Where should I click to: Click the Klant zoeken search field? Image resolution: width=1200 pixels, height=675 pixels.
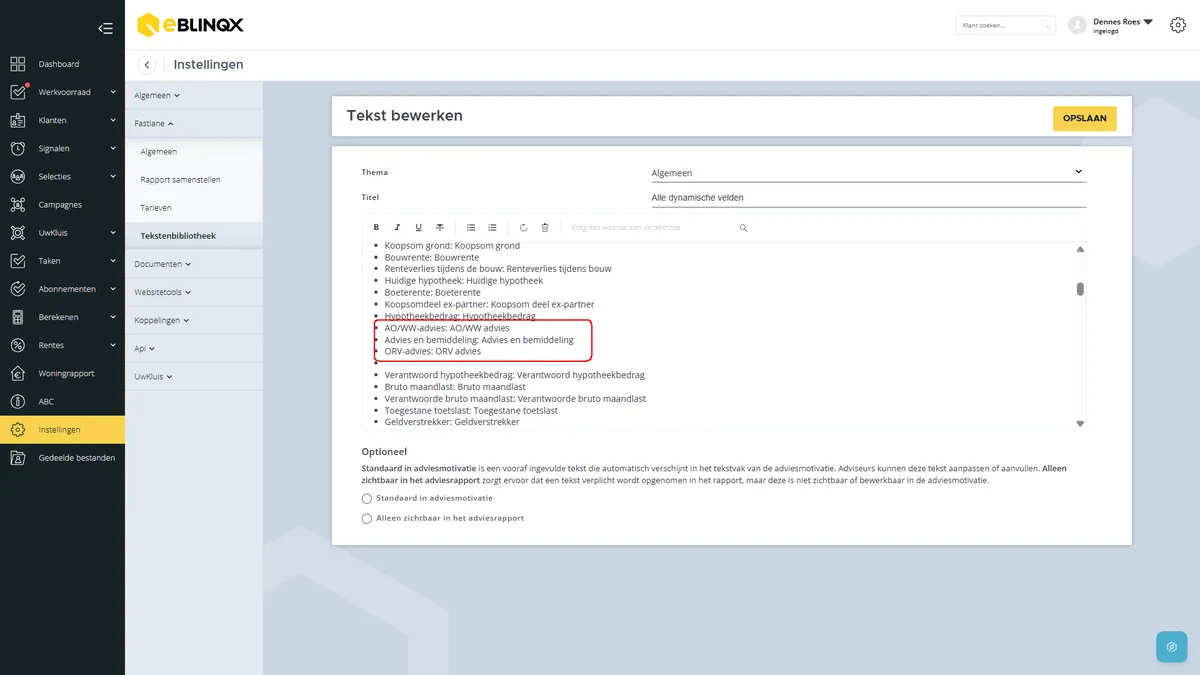1005,25
